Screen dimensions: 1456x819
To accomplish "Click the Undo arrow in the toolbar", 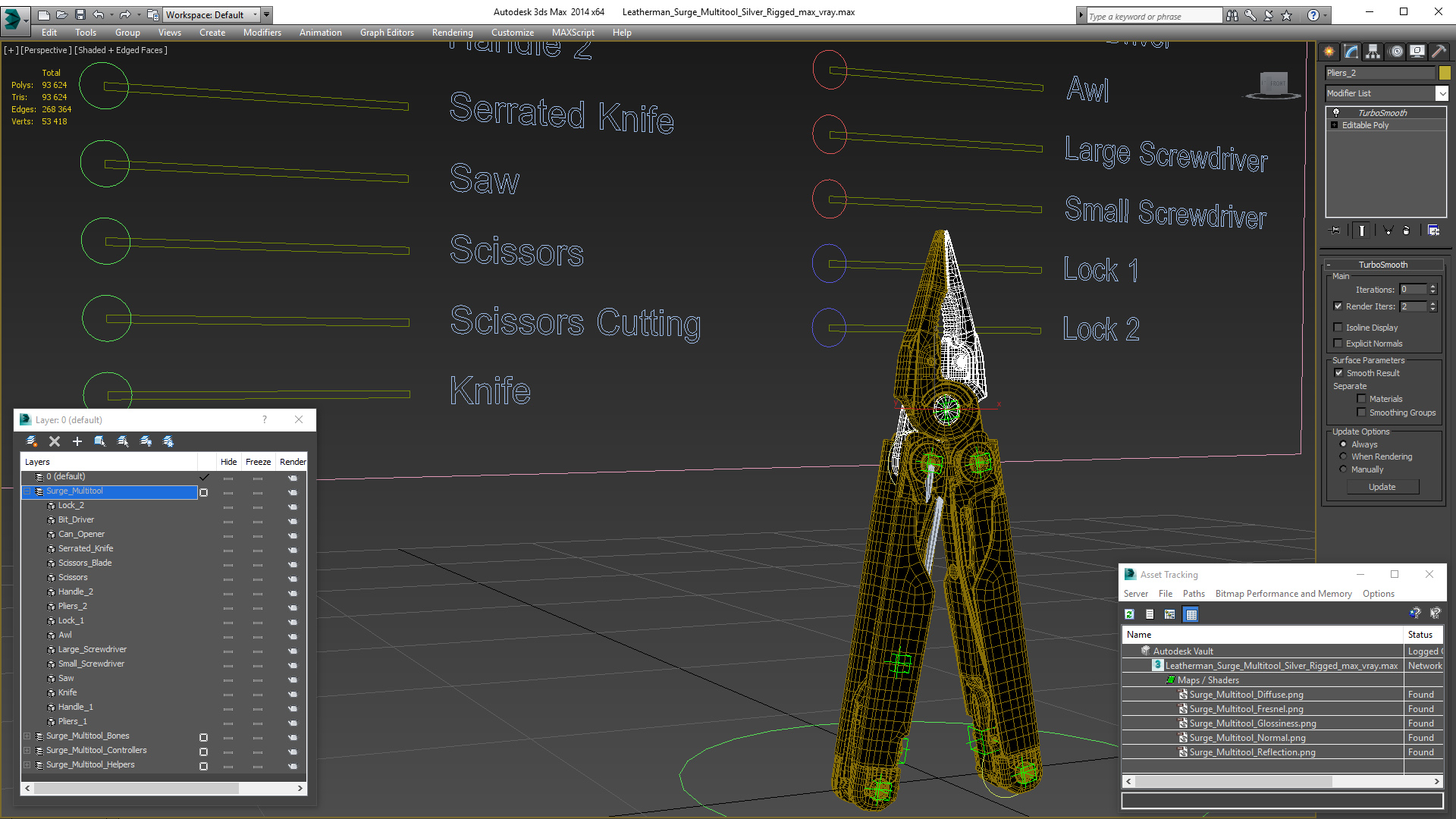I will (98, 14).
